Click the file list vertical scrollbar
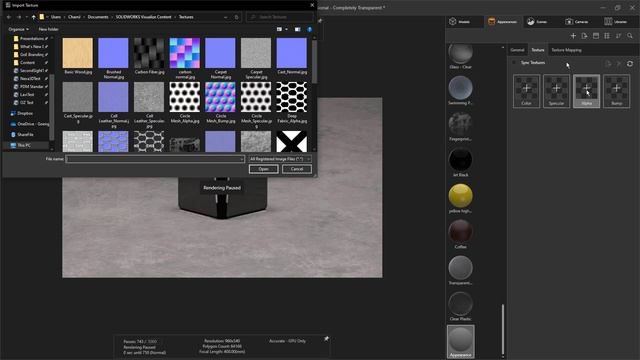This screenshot has height=360, width=640. pos(314,61)
